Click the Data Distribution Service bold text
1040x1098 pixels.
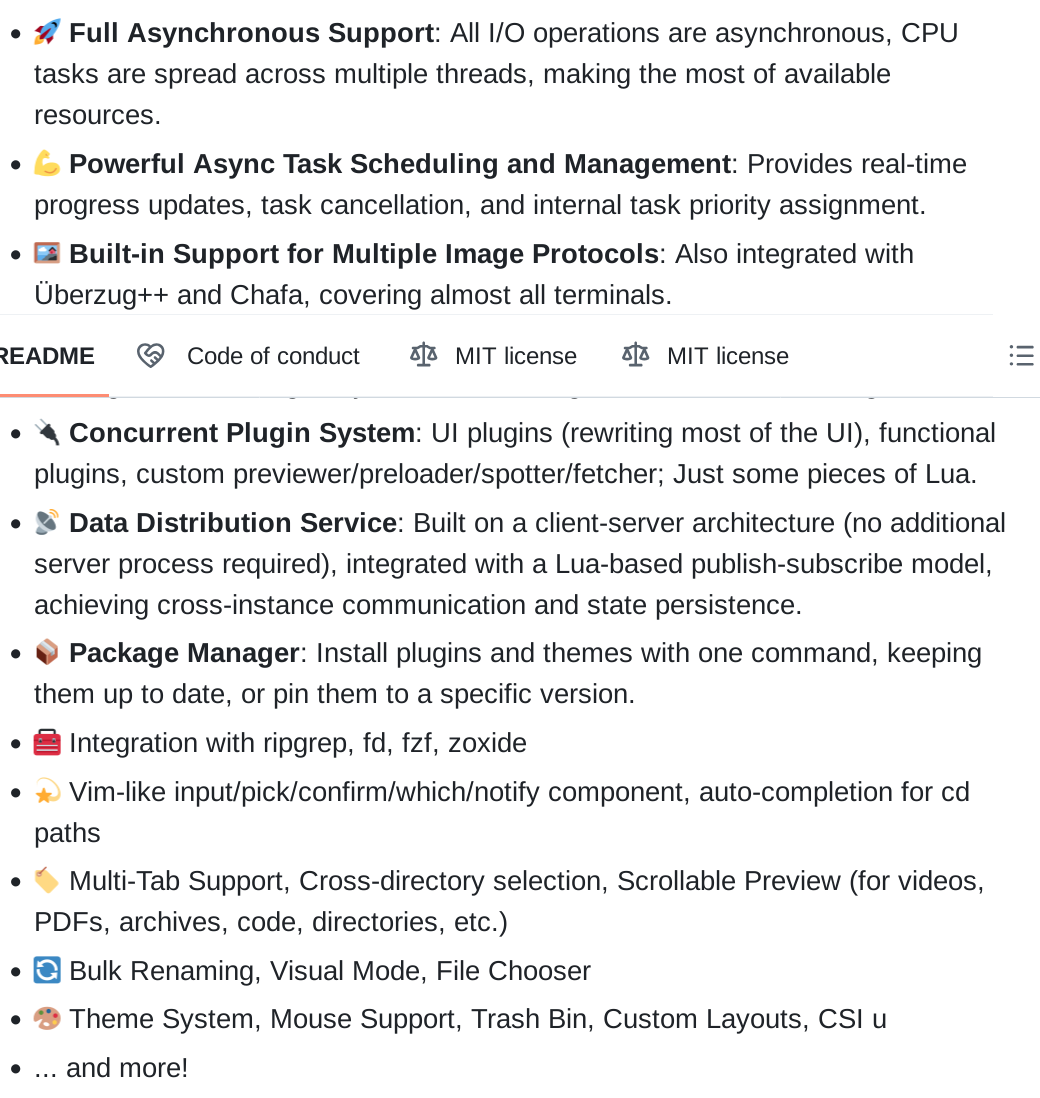(x=233, y=523)
